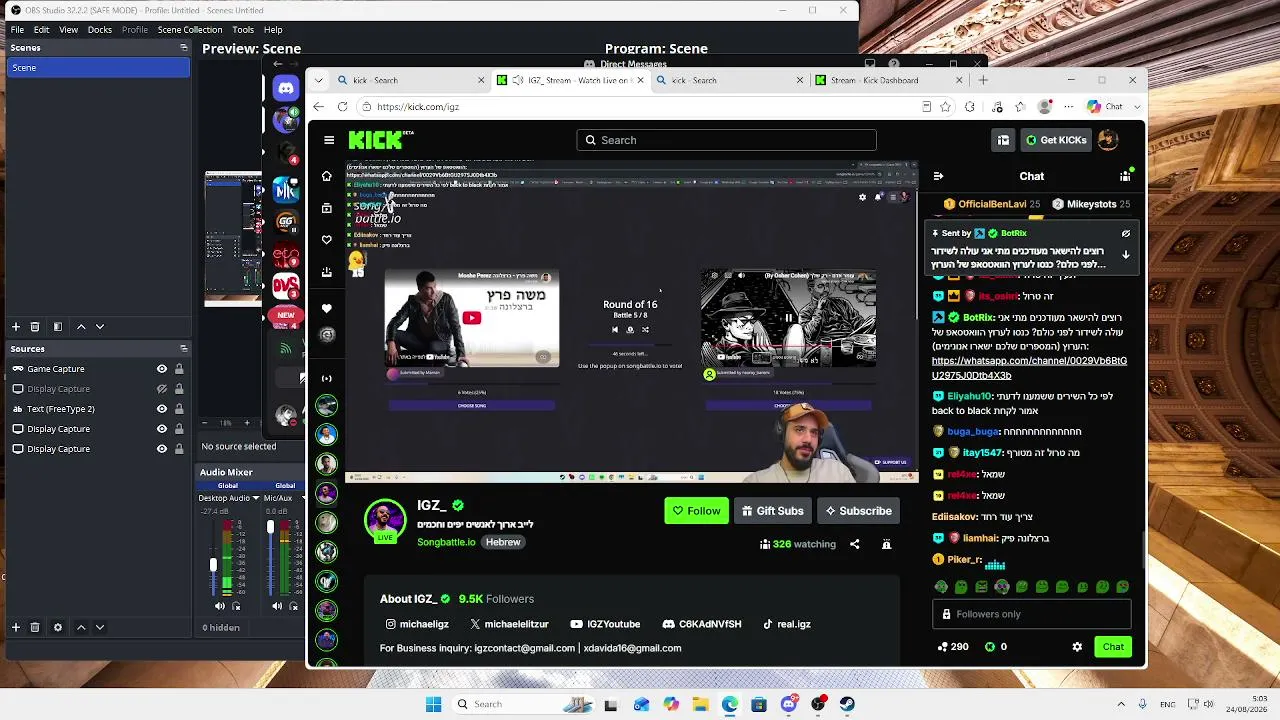This screenshot has width=1280, height=720.
Task: Go to Kick home via logo
Action: point(375,140)
